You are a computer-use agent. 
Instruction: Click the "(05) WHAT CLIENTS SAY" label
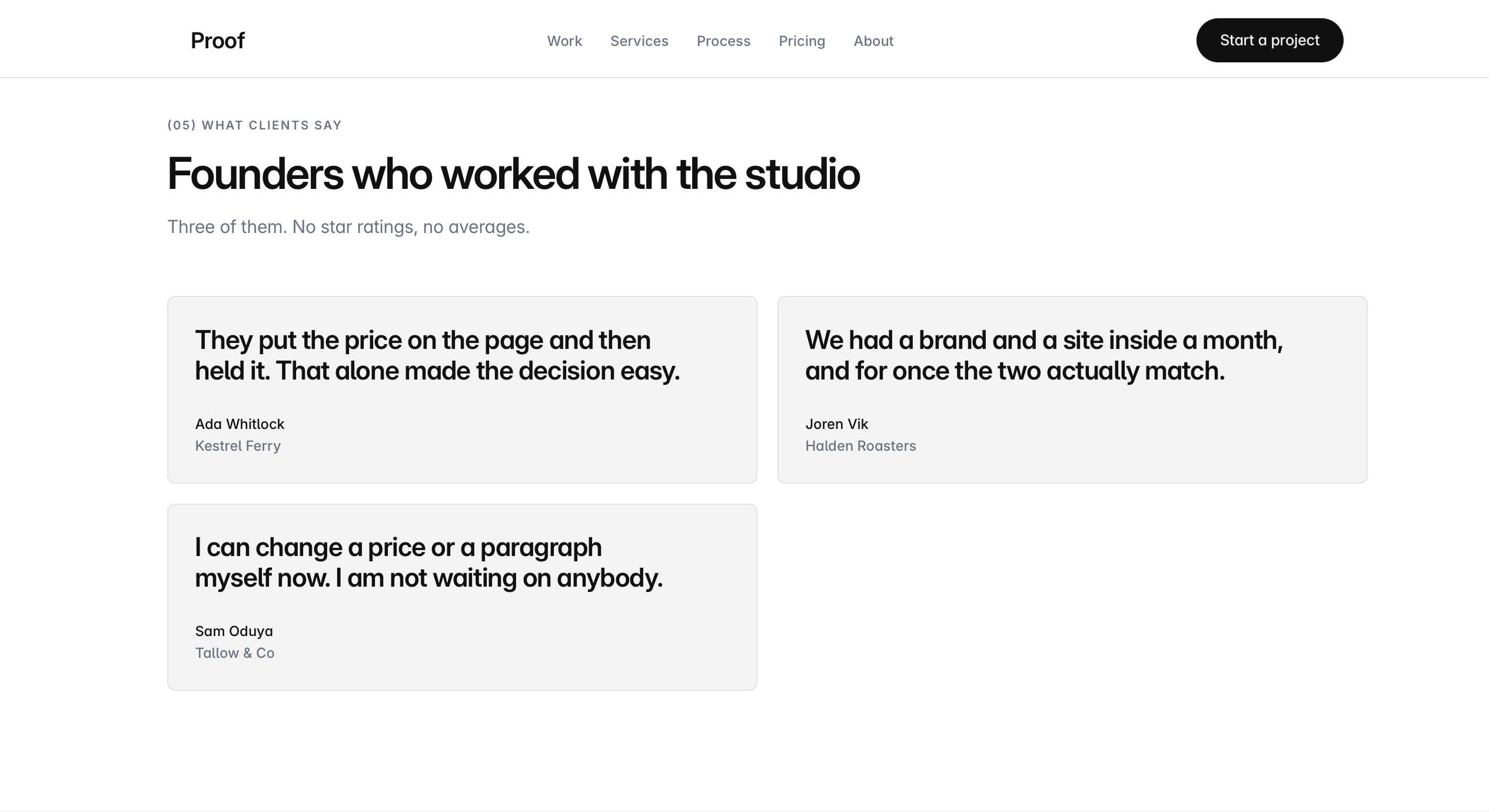(x=254, y=125)
